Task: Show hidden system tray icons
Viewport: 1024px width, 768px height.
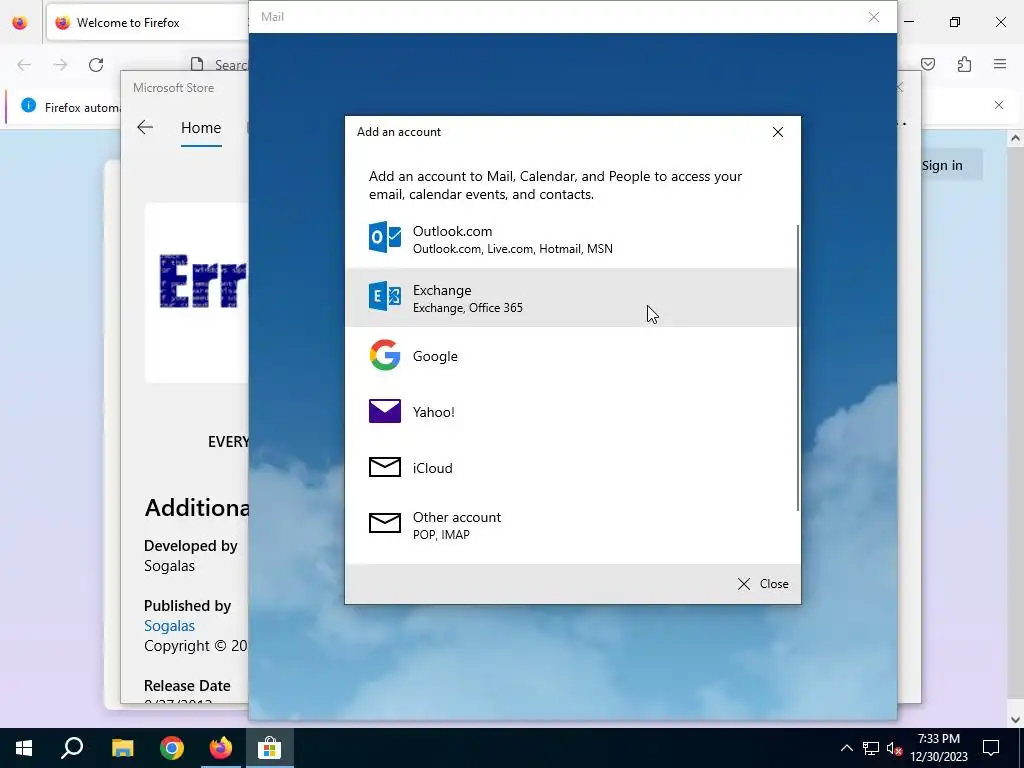Action: (x=846, y=748)
